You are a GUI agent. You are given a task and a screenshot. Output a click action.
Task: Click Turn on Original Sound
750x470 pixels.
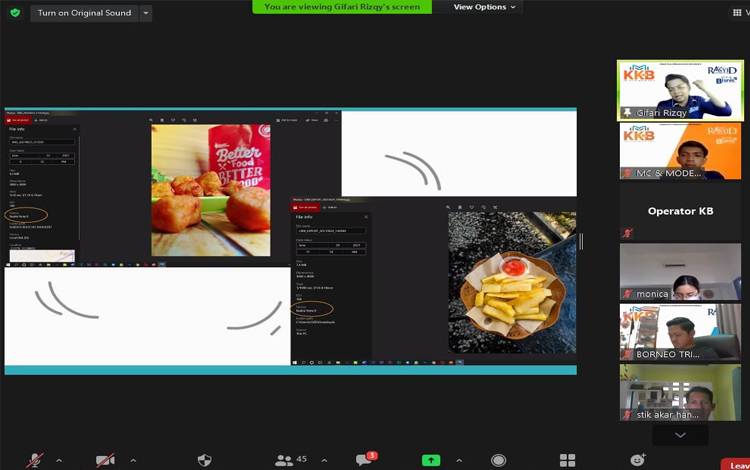(x=84, y=13)
